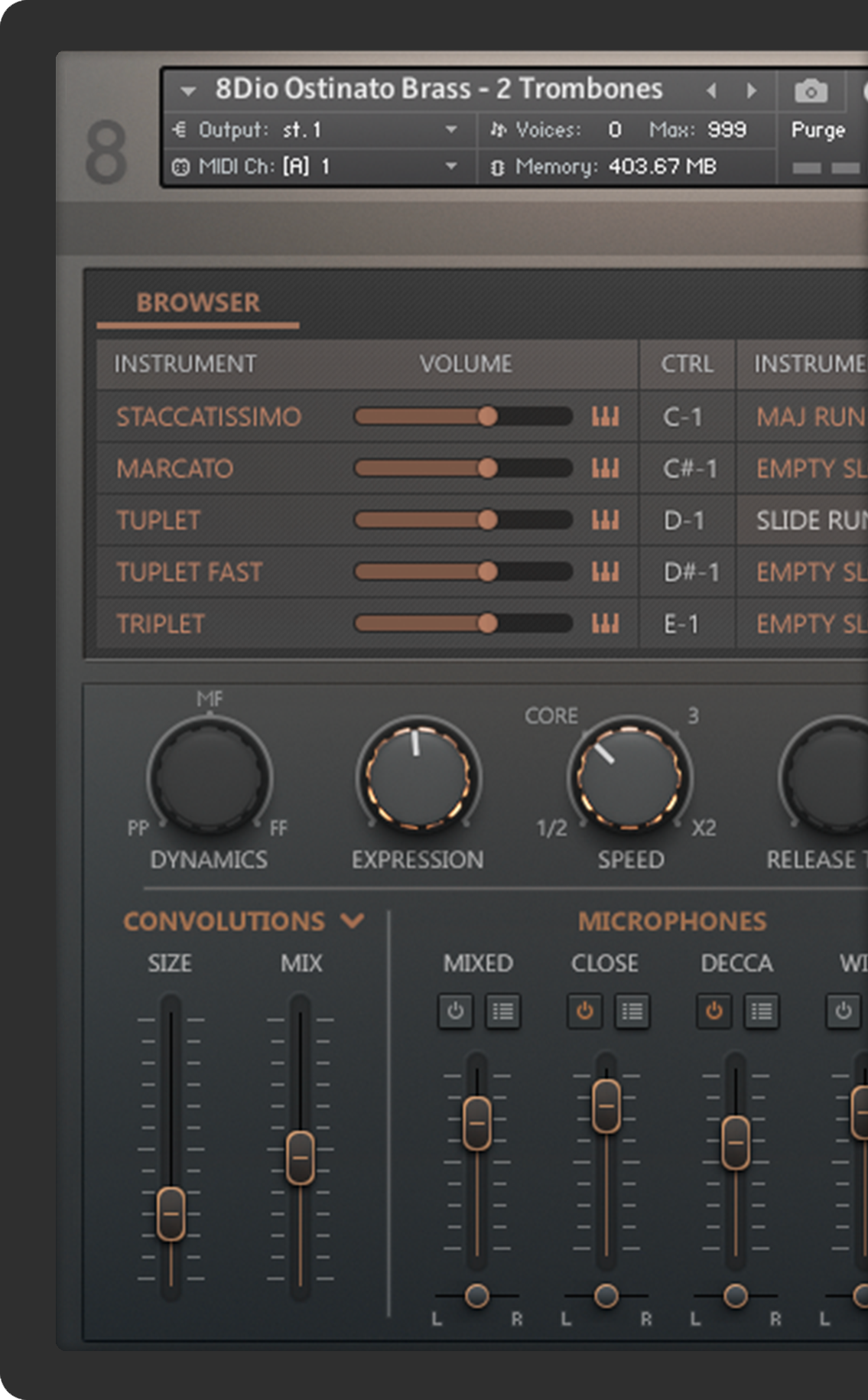Open MIXED microphone list settings icon
The width and height of the screenshot is (868, 1400).
pyautogui.click(x=502, y=1011)
